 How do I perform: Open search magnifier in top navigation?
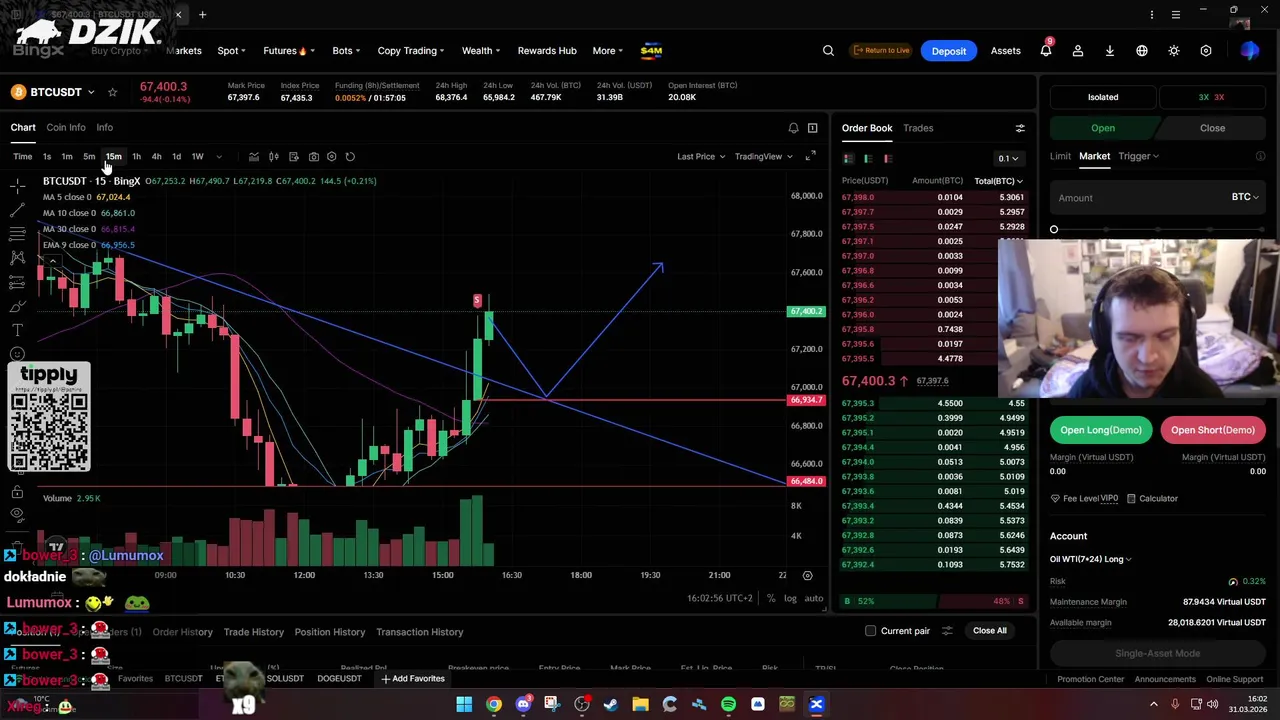[x=828, y=51]
